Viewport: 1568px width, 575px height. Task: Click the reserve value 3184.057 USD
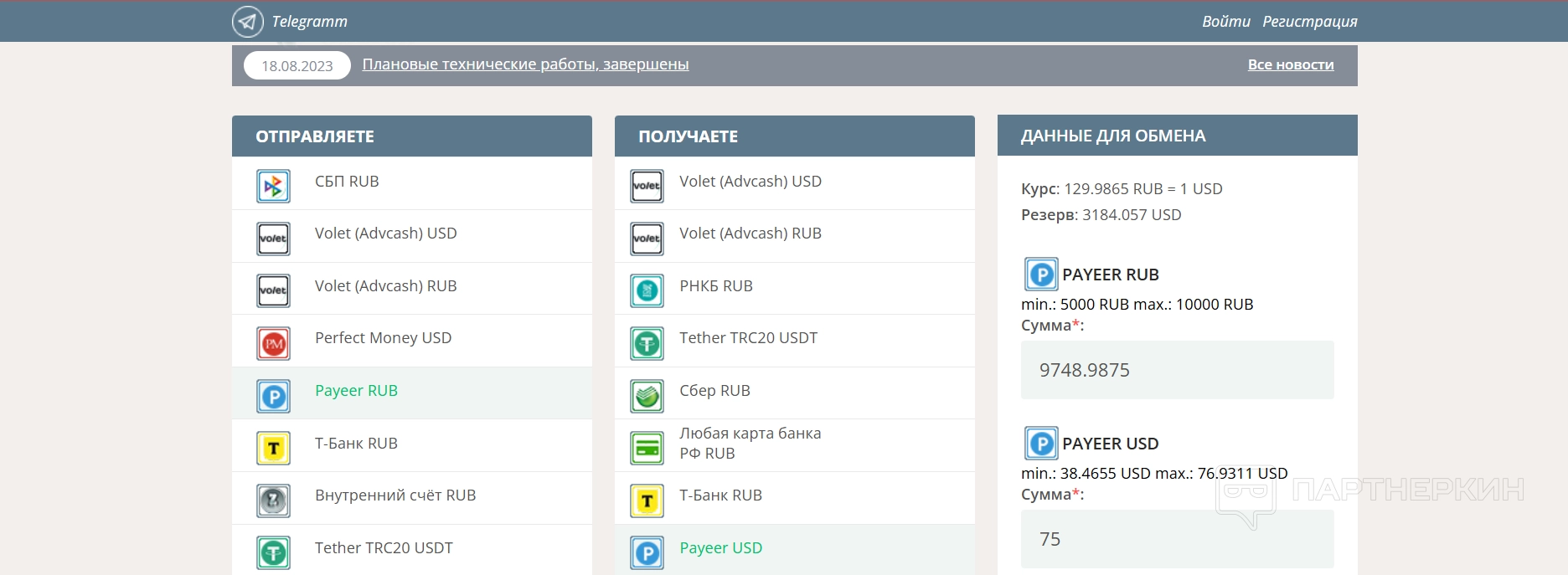click(1132, 215)
